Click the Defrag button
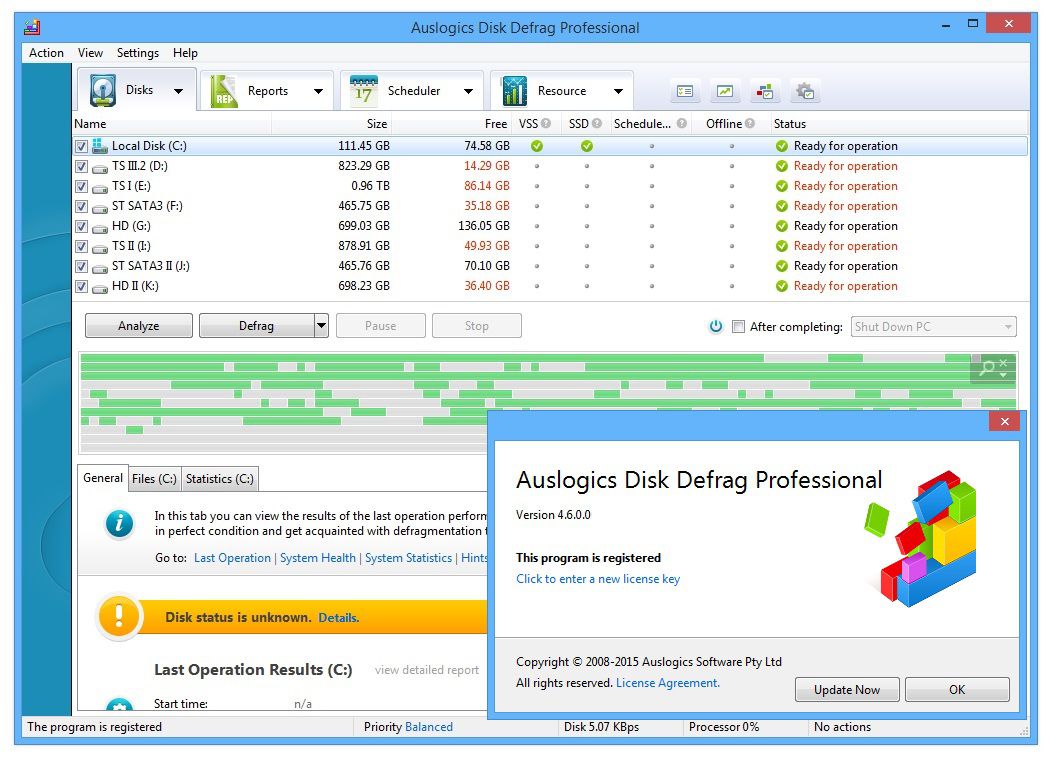1051x761 pixels. 257,326
